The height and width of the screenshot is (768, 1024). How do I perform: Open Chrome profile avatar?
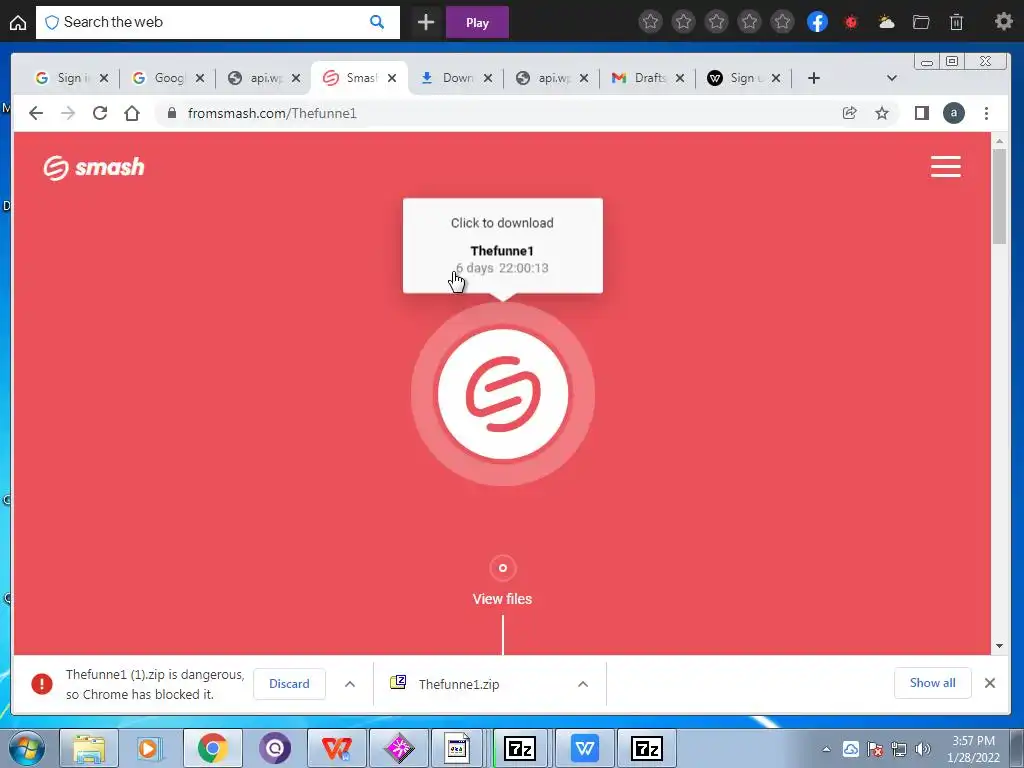pyautogui.click(x=953, y=113)
